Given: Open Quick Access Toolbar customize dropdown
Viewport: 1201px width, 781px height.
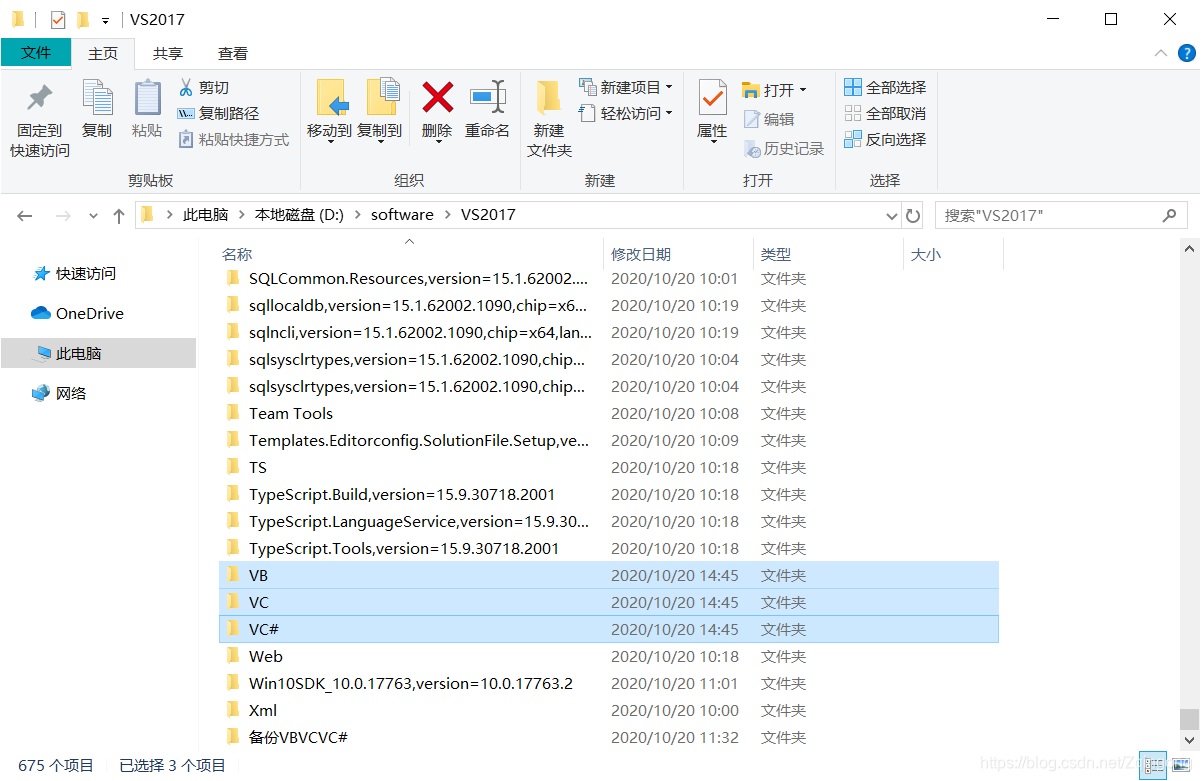Looking at the screenshot, I should tap(105, 20).
